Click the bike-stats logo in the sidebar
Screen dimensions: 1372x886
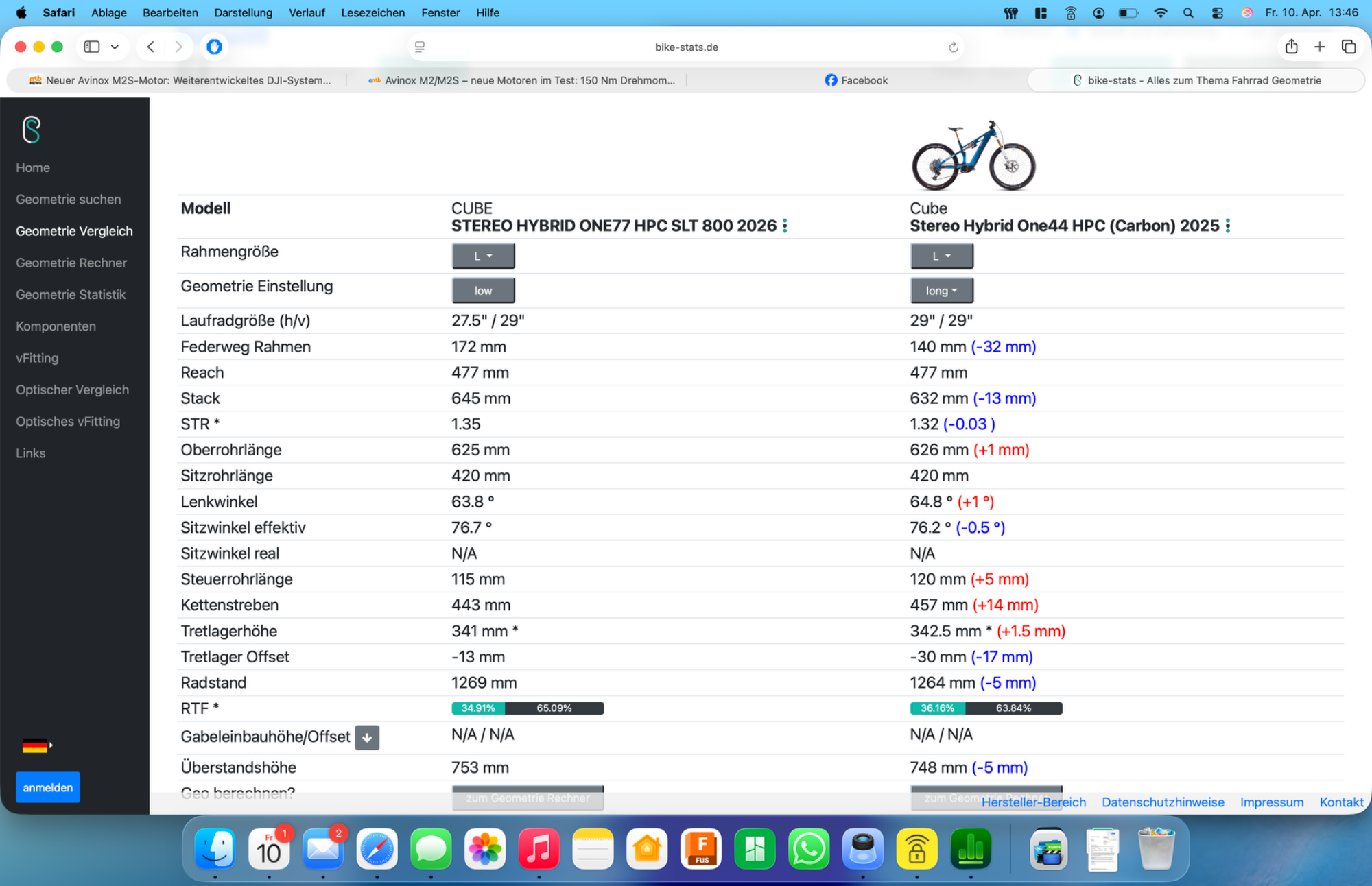(x=32, y=130)
